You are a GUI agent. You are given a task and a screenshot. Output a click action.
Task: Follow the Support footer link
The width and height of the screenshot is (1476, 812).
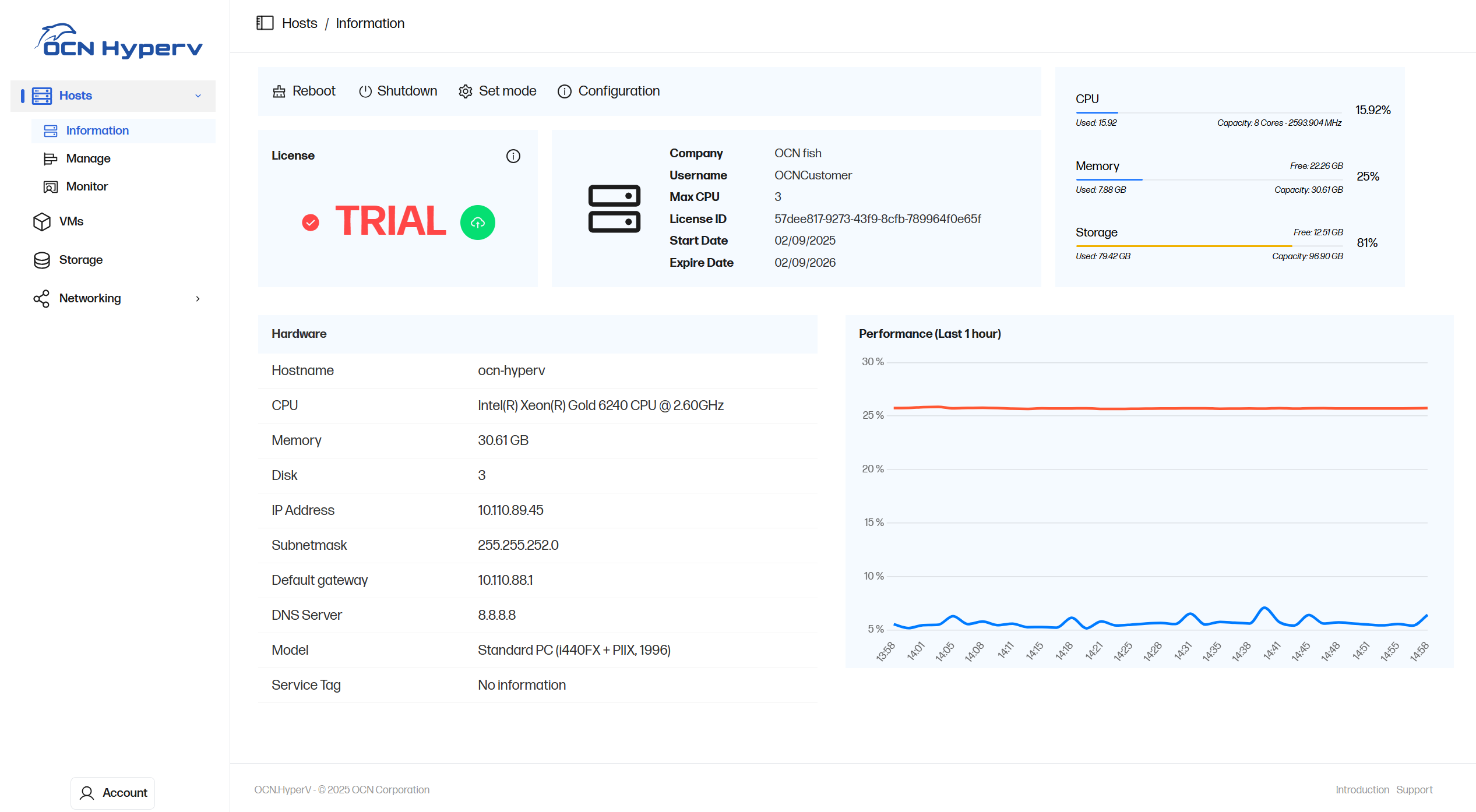(1414, 790)
